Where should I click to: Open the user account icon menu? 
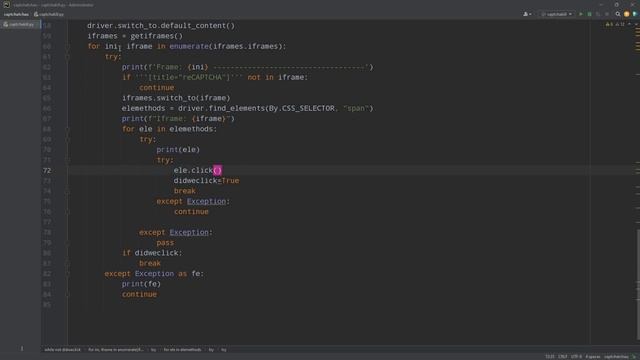point(527,14)
